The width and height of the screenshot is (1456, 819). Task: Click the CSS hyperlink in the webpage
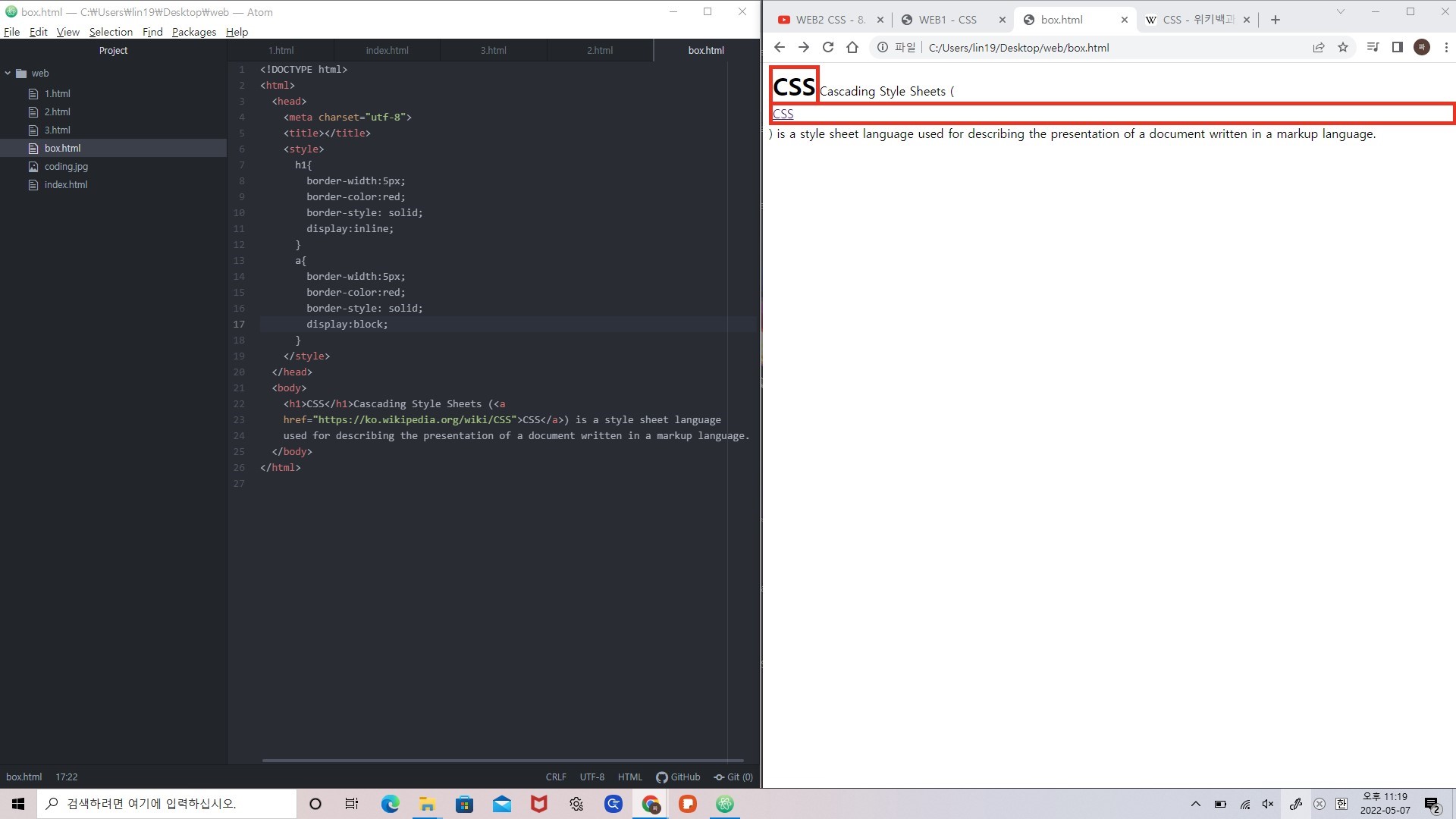783,114
